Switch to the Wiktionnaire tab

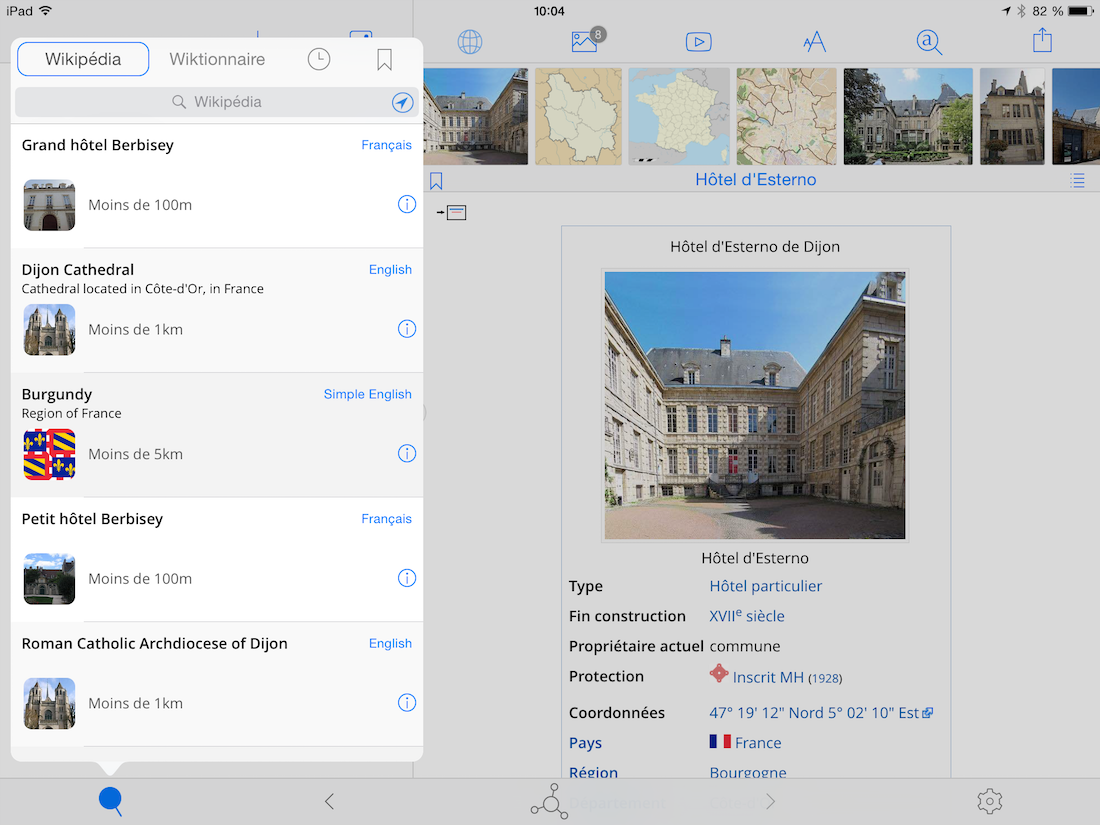point(217,59)
